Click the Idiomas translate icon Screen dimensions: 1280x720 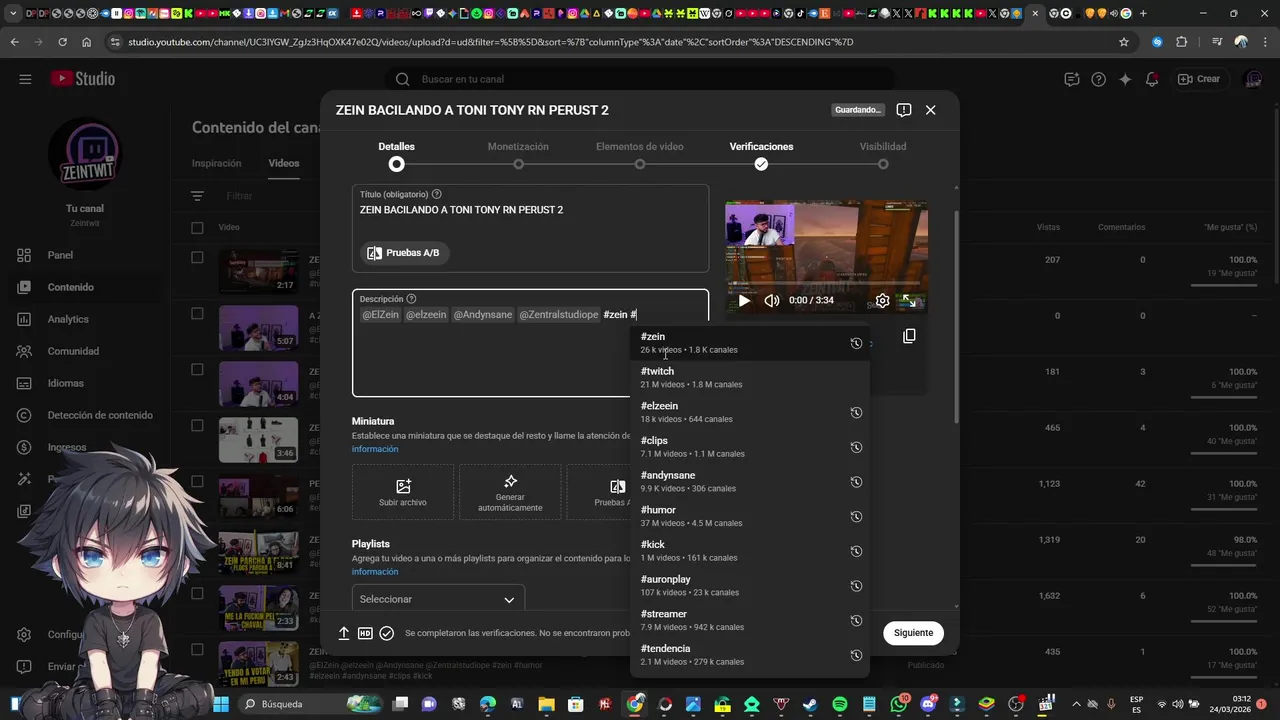coord(25,383)
